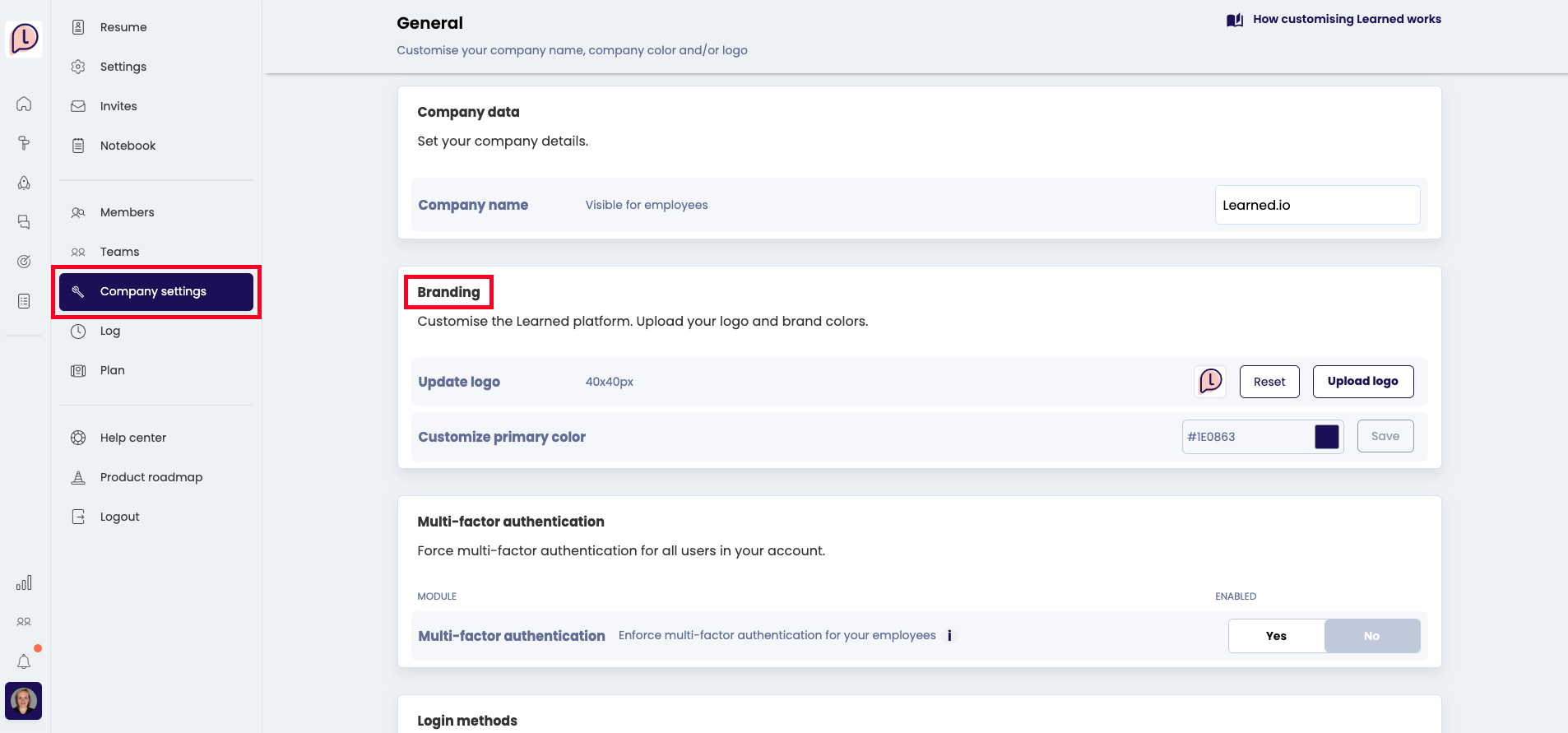1568x733 pixels.
Task: Click the home icon in left rail
Action: point(24,104)
